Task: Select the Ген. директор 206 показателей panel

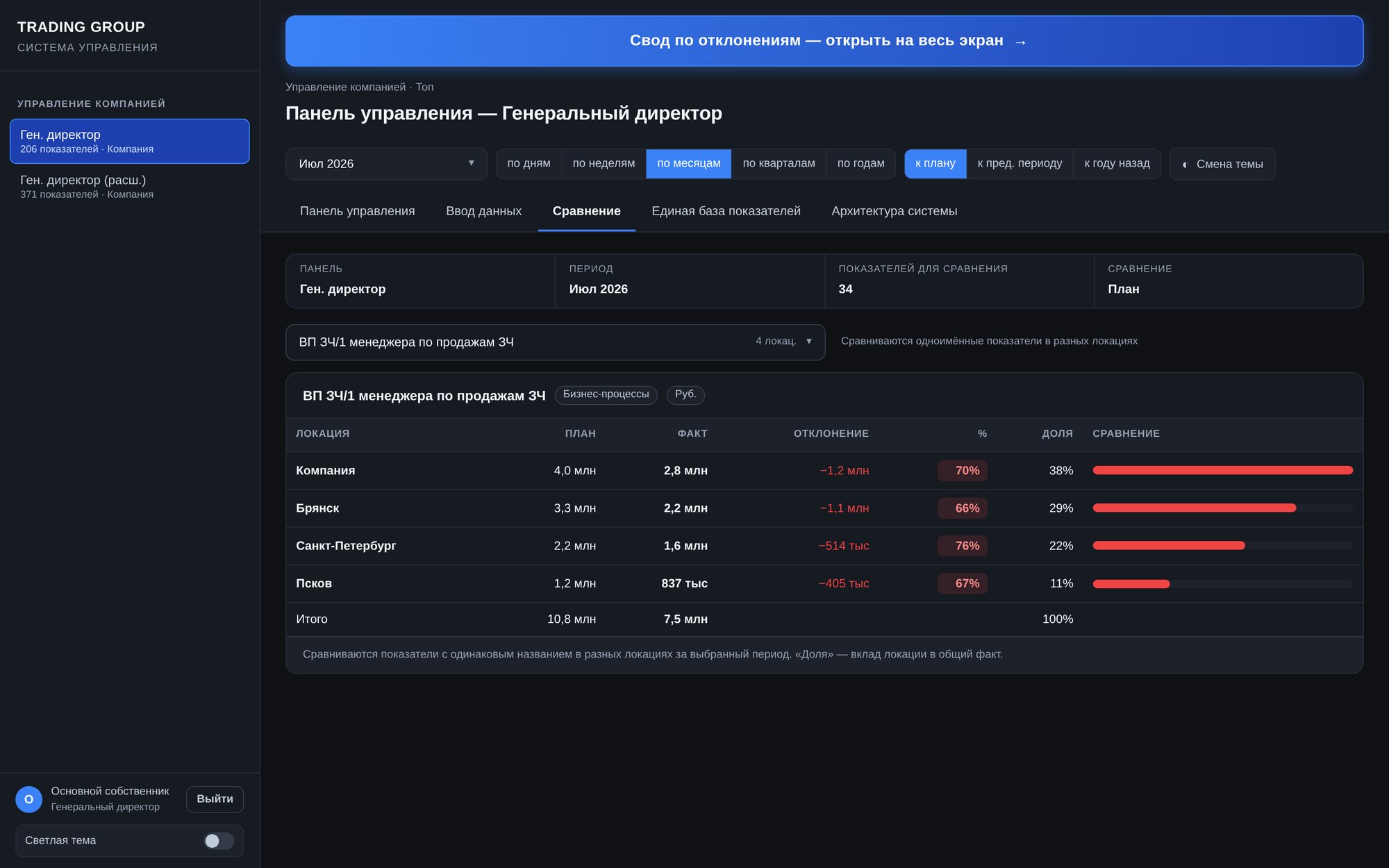Action: coord(130,141)
